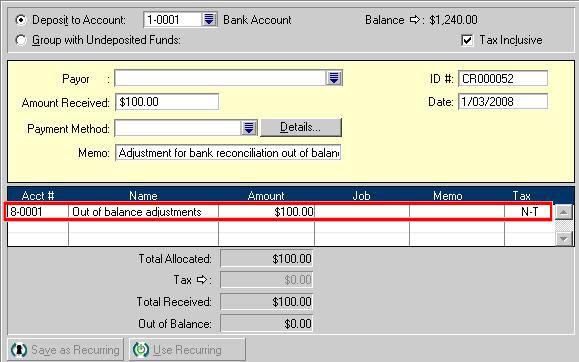579x362 pixels.
Task: Select the 8-0001 account row cell
Action: [38, 212]
